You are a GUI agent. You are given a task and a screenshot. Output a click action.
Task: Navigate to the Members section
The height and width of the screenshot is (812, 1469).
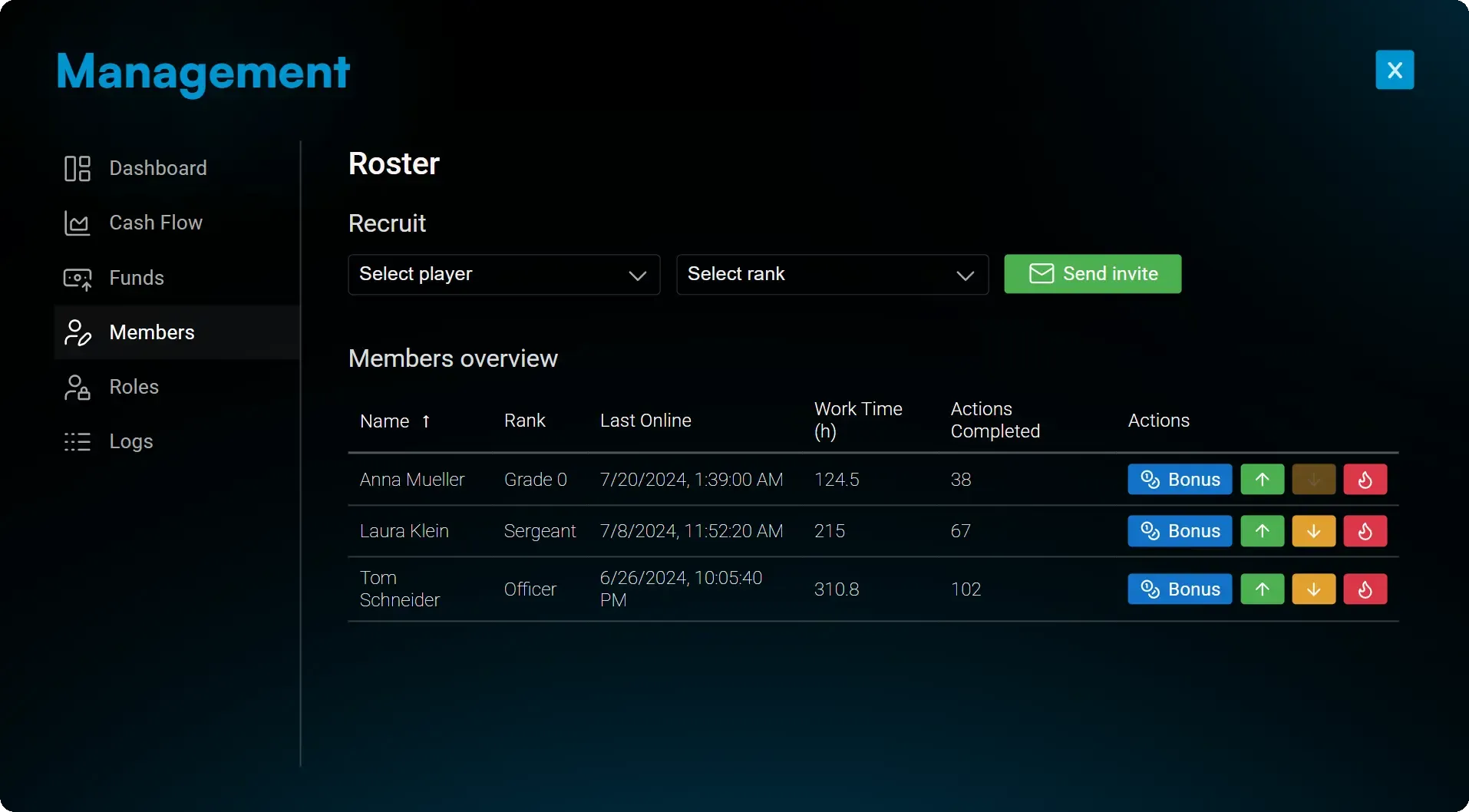pyautogui.click(x=151, y=332)
